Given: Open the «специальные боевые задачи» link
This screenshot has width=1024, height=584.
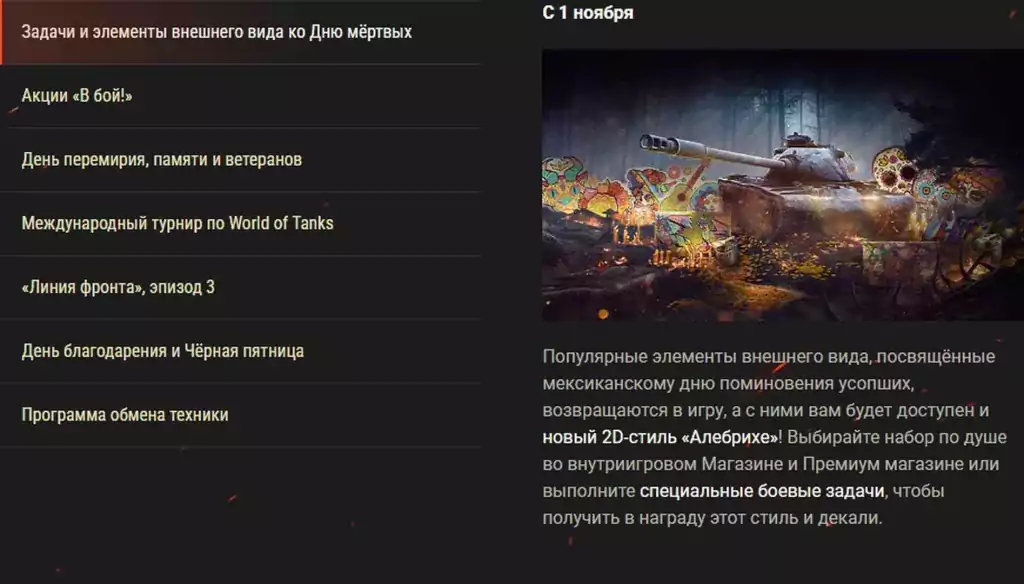Looking at the screenshot, I should [762, 491].
